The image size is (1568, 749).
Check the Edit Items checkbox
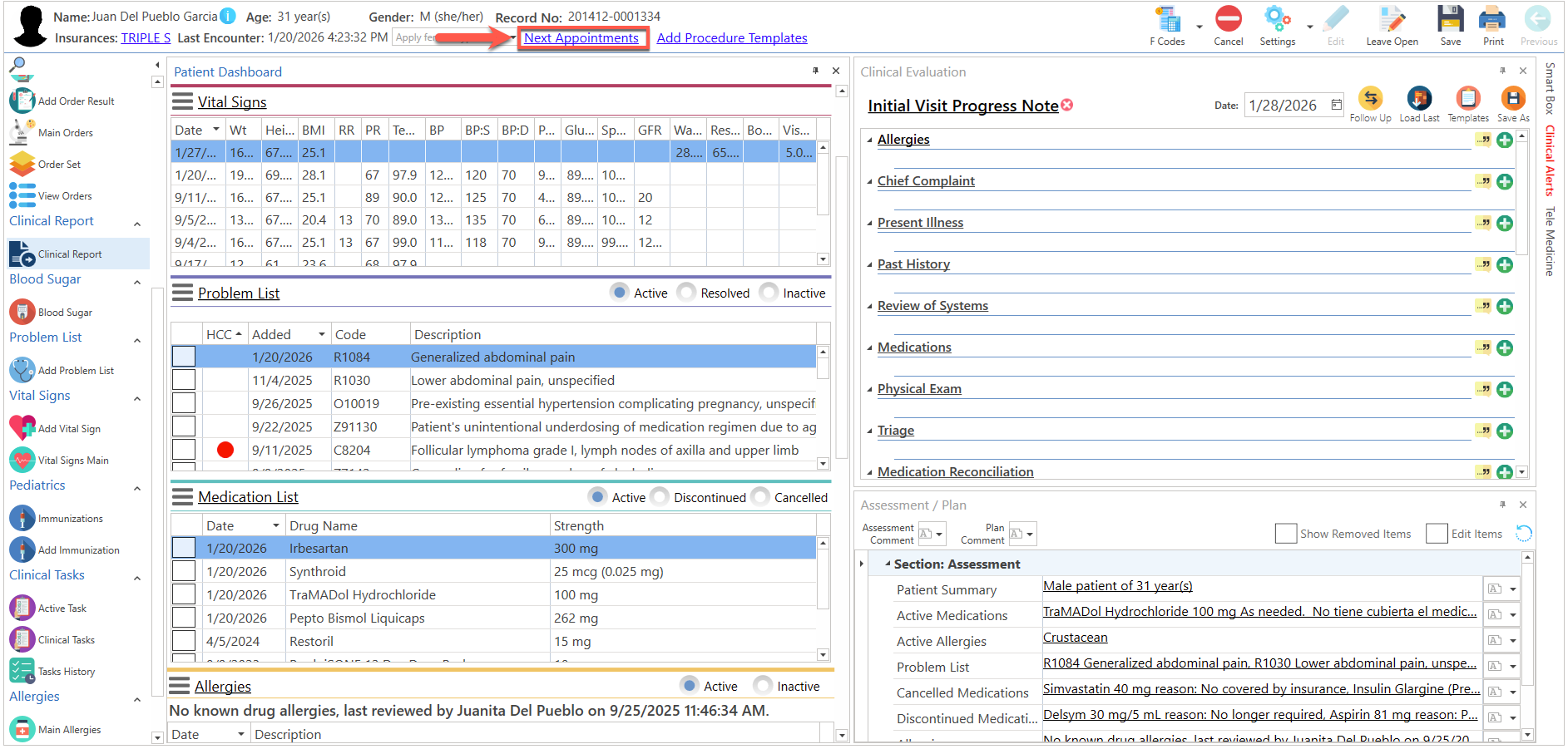point(1437,534)
